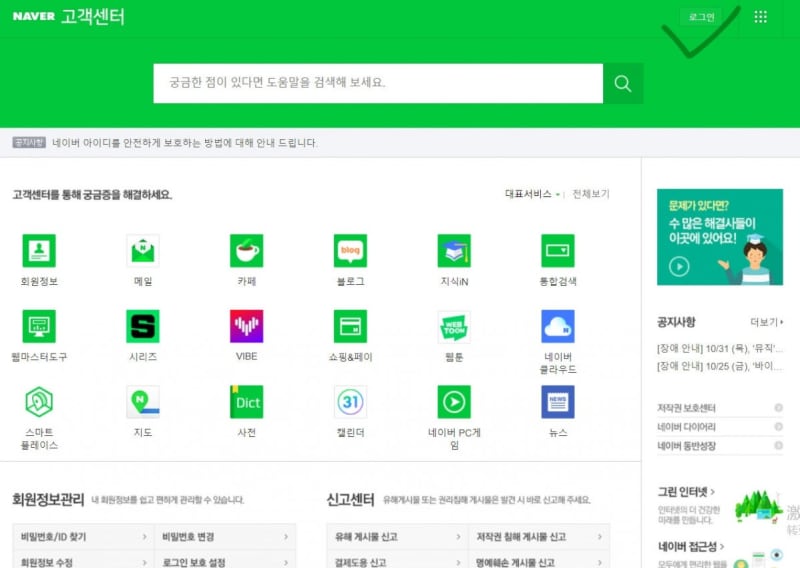Open the 저작권 보호센터 link
Image resolution: width=800 pixels, height=568 pixels.
pyautogui.click(x=719, y=408)
